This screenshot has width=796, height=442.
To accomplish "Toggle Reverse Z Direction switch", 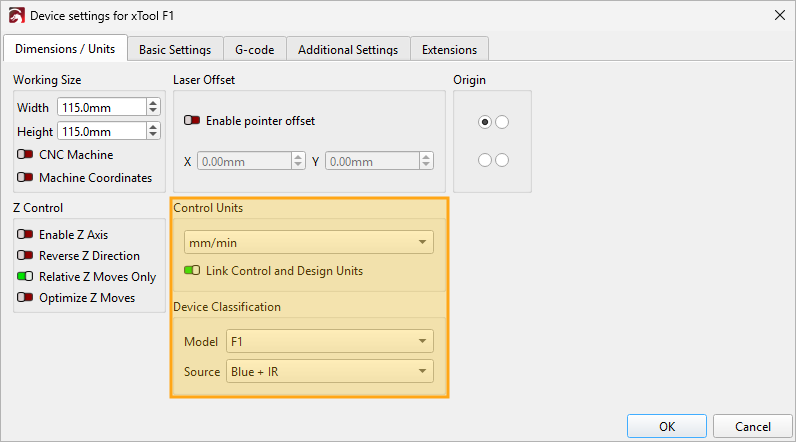I will pos(25,255).
